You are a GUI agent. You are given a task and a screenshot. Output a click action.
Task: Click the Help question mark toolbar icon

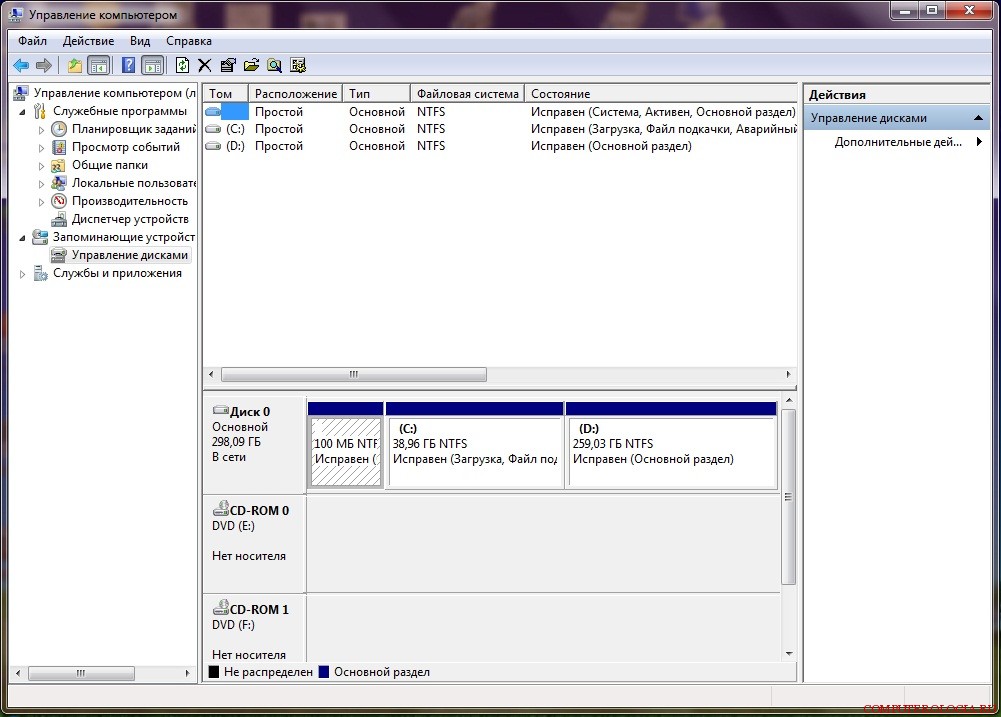[128, 66]
